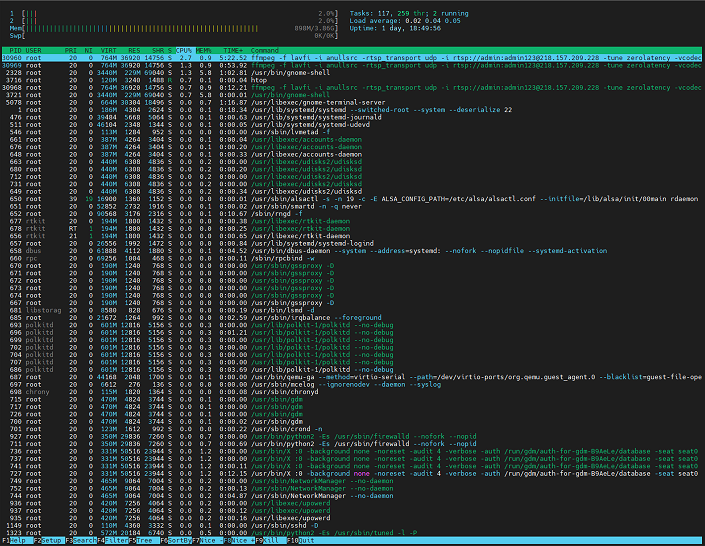Sort by the MEM% column header

pyautogui.click(x=203, y=50)
